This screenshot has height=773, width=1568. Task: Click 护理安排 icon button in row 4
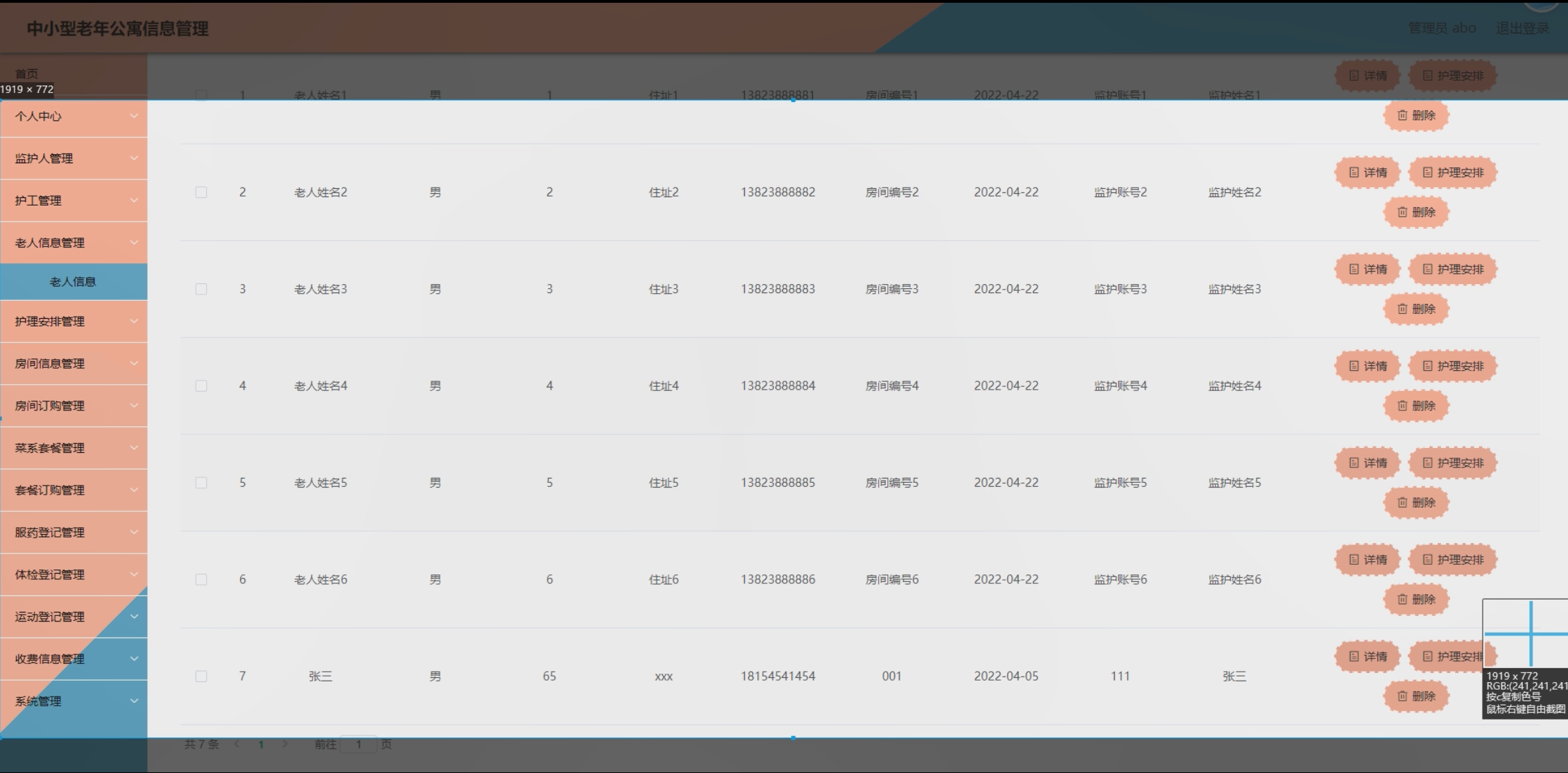(x=1427, y=366)
